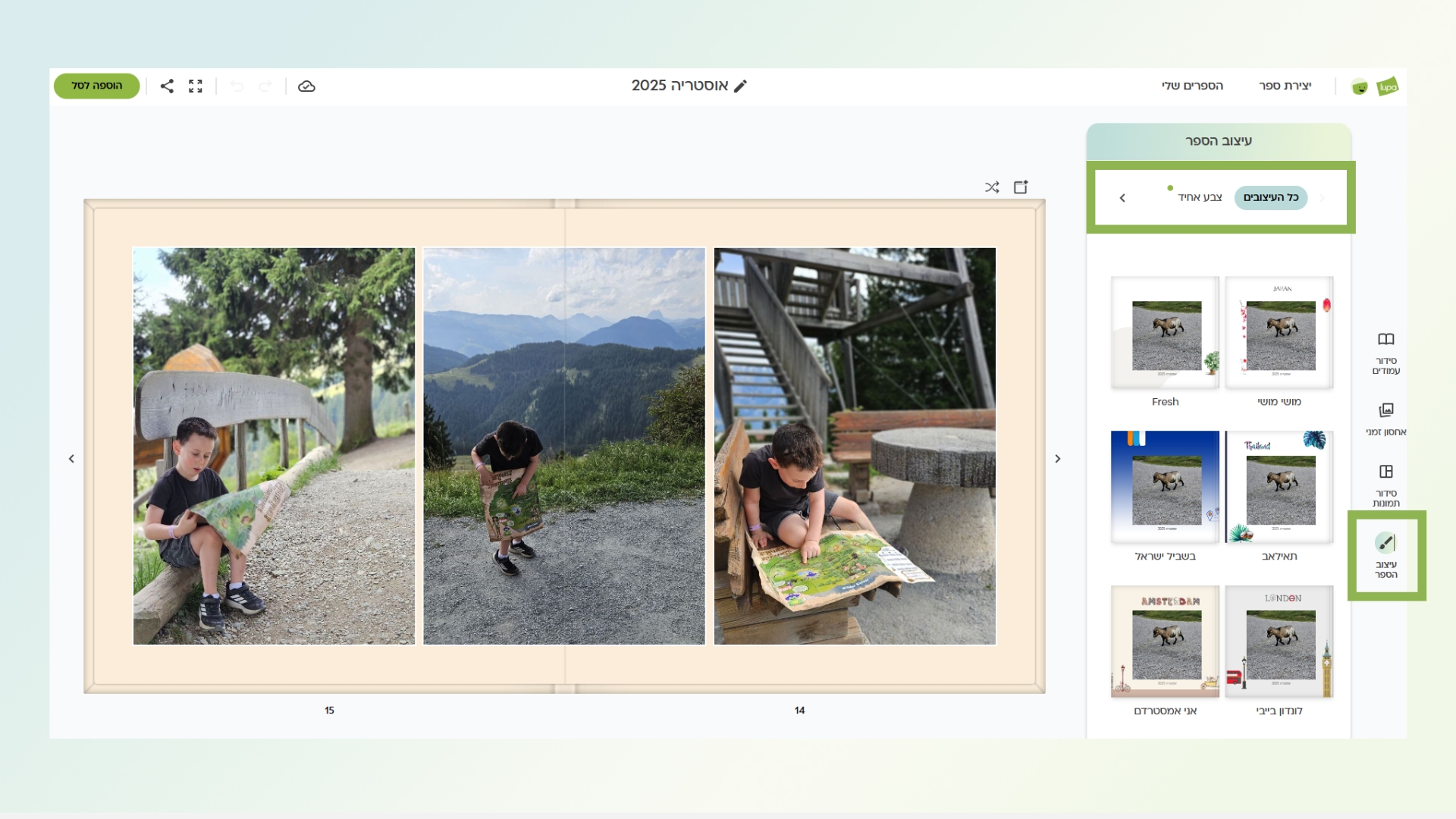Click the add page icon above the spread
The height and width of the screenshot is (819, 1456).
coord(1021,187)
